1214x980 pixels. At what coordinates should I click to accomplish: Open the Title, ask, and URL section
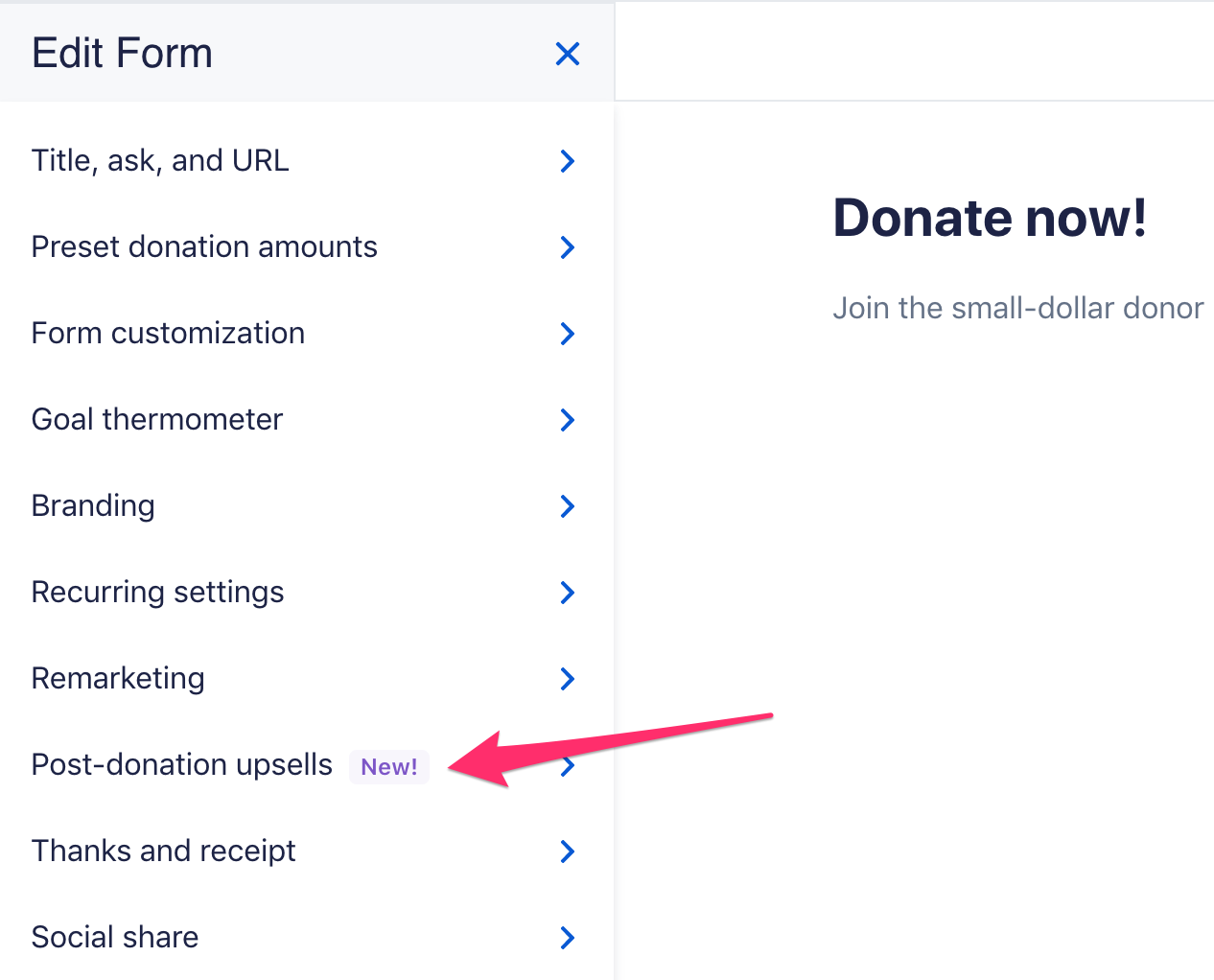click(x=160, y=160)
